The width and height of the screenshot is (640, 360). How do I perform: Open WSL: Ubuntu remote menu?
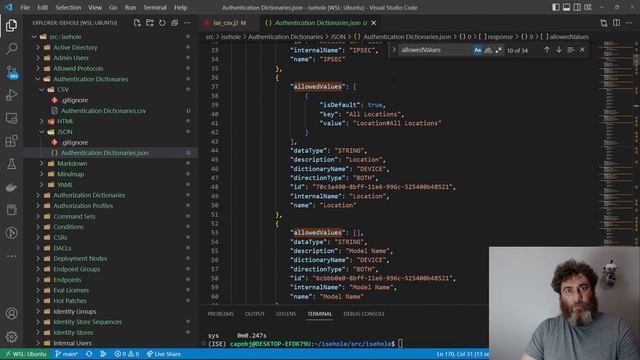coord(26,354)
